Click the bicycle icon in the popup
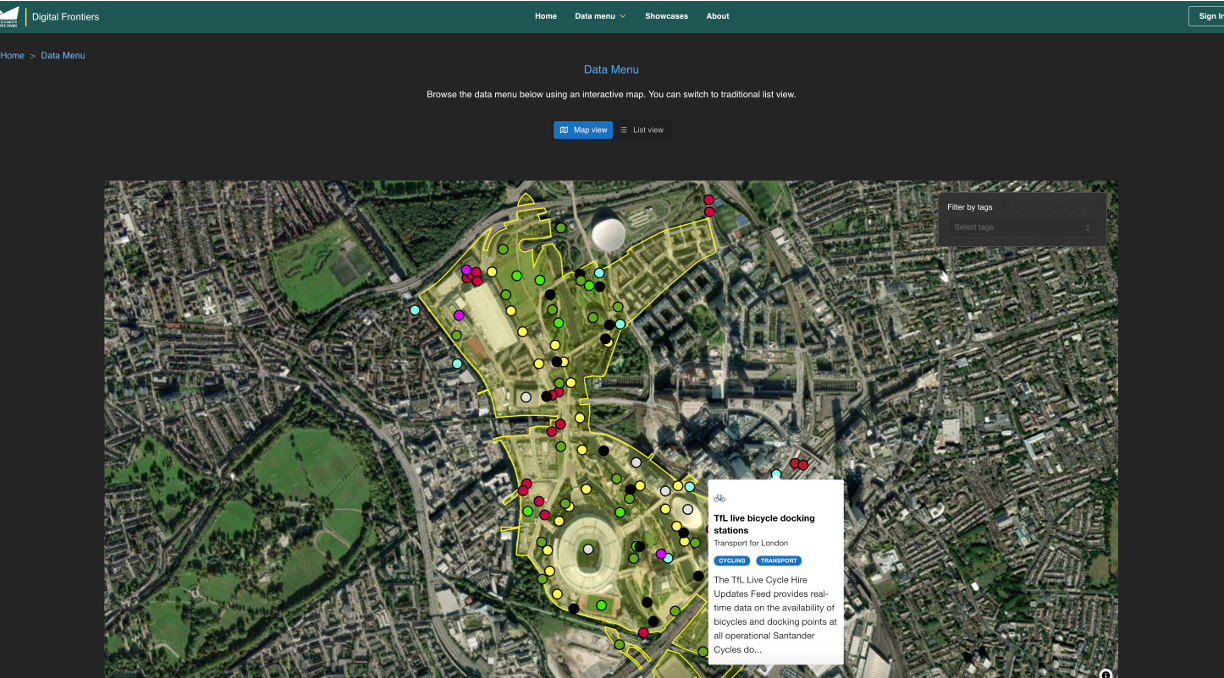Screen dimensions: 1224x678 click(x=720, y=498)
